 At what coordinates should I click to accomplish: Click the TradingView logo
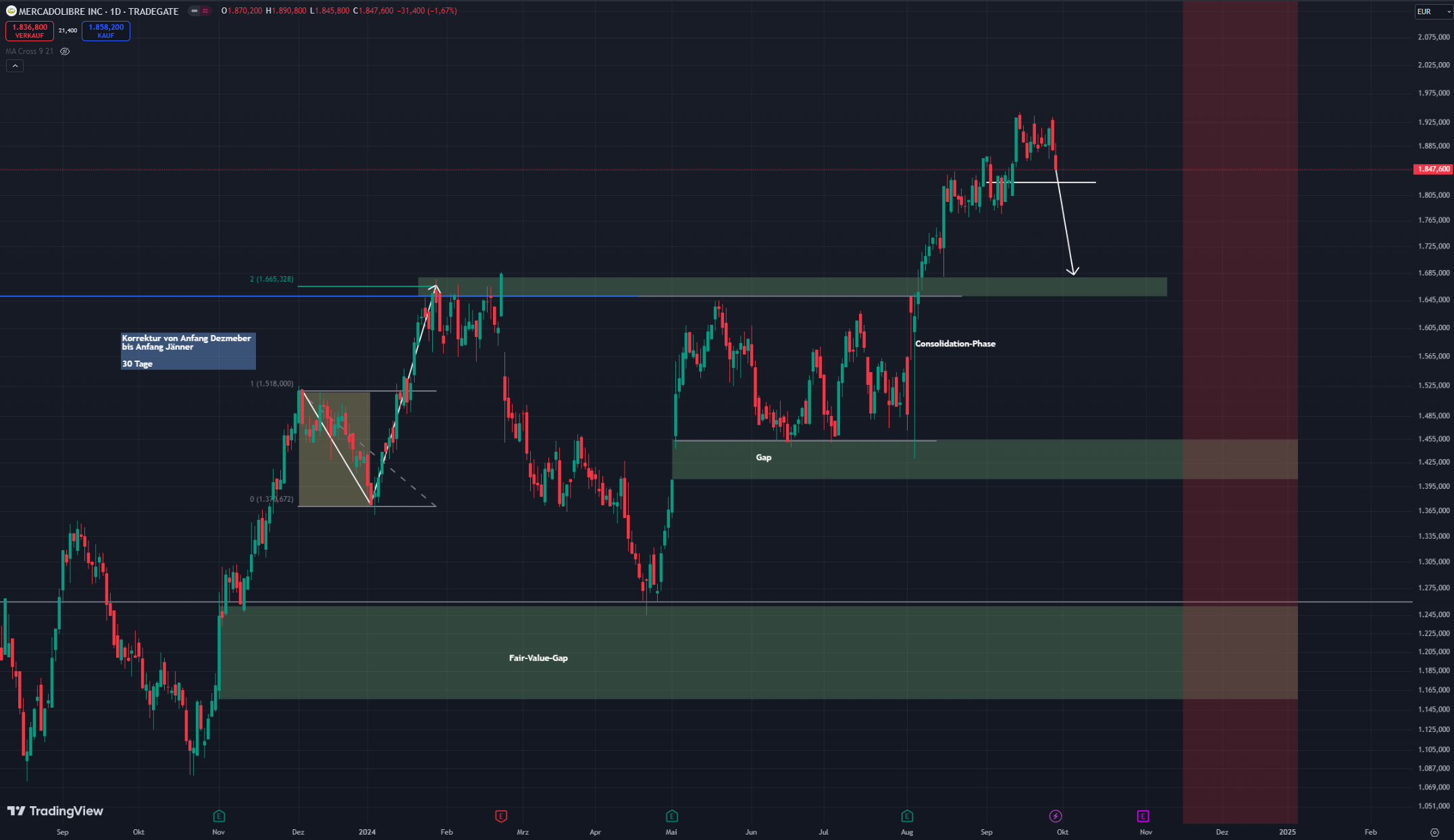(x=55, y=811)
